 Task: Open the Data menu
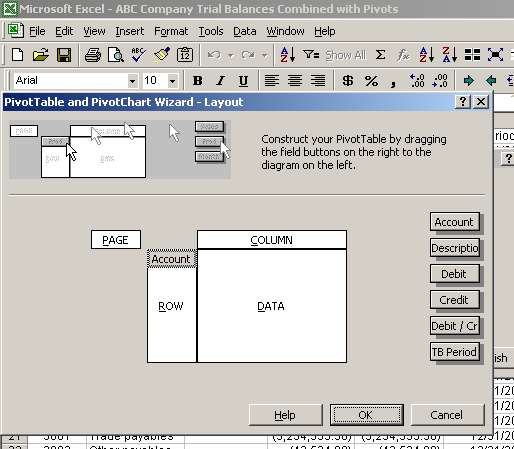pos(245,31)
